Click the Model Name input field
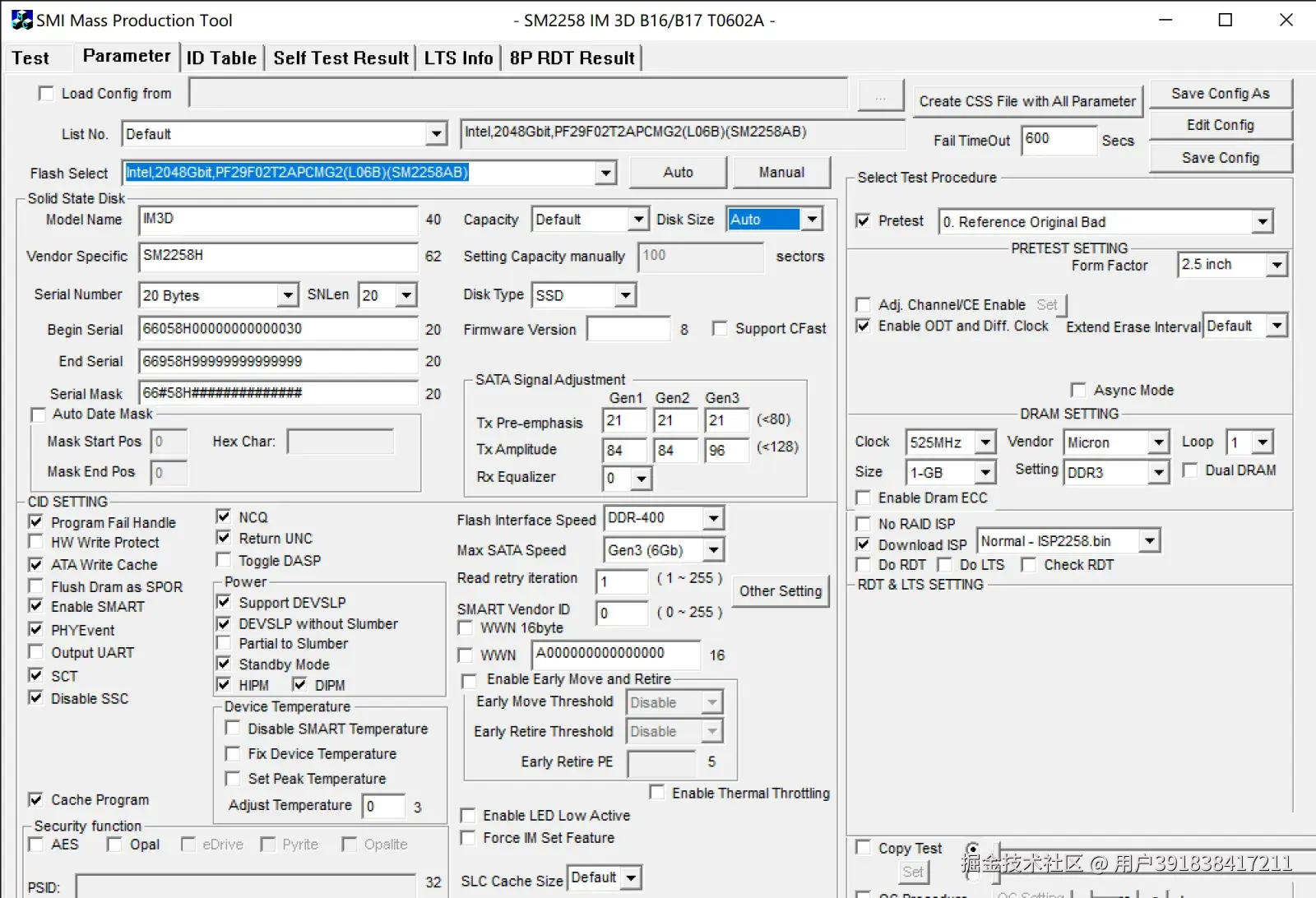Viewport: 1316px width, 898px height. pos(278,220)
